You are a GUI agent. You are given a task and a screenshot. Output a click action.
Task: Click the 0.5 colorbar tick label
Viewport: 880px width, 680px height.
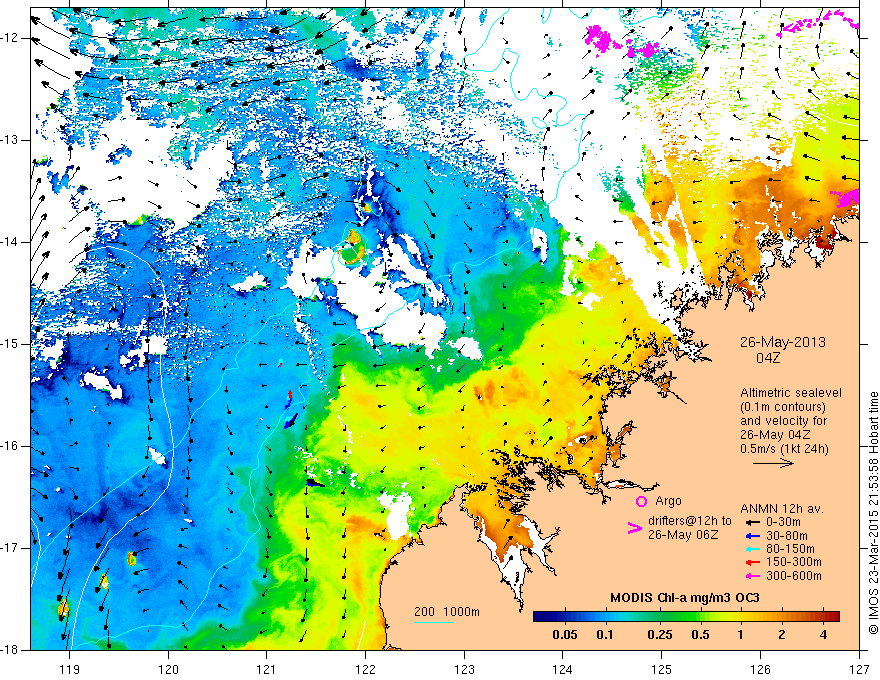tap(700, 635)
